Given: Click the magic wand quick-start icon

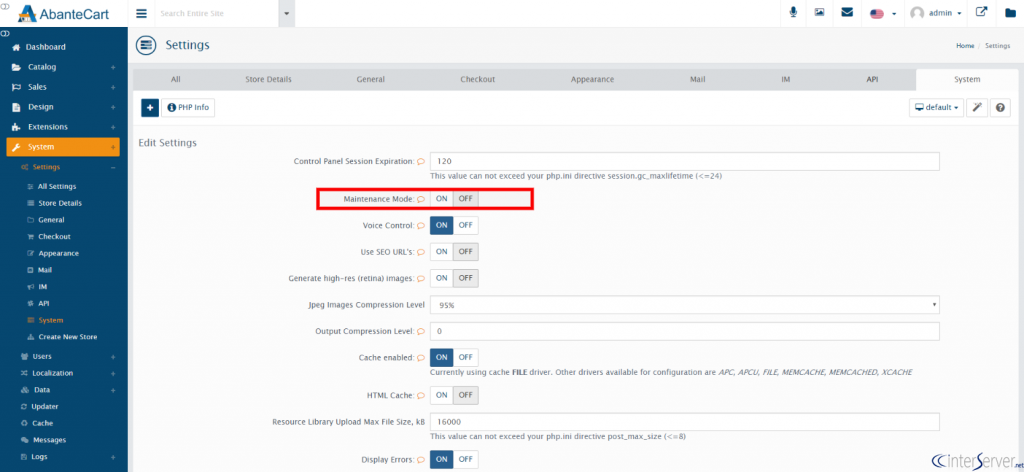Looking at the screenshot, I should pyautogui.click(x=976, y=108).
